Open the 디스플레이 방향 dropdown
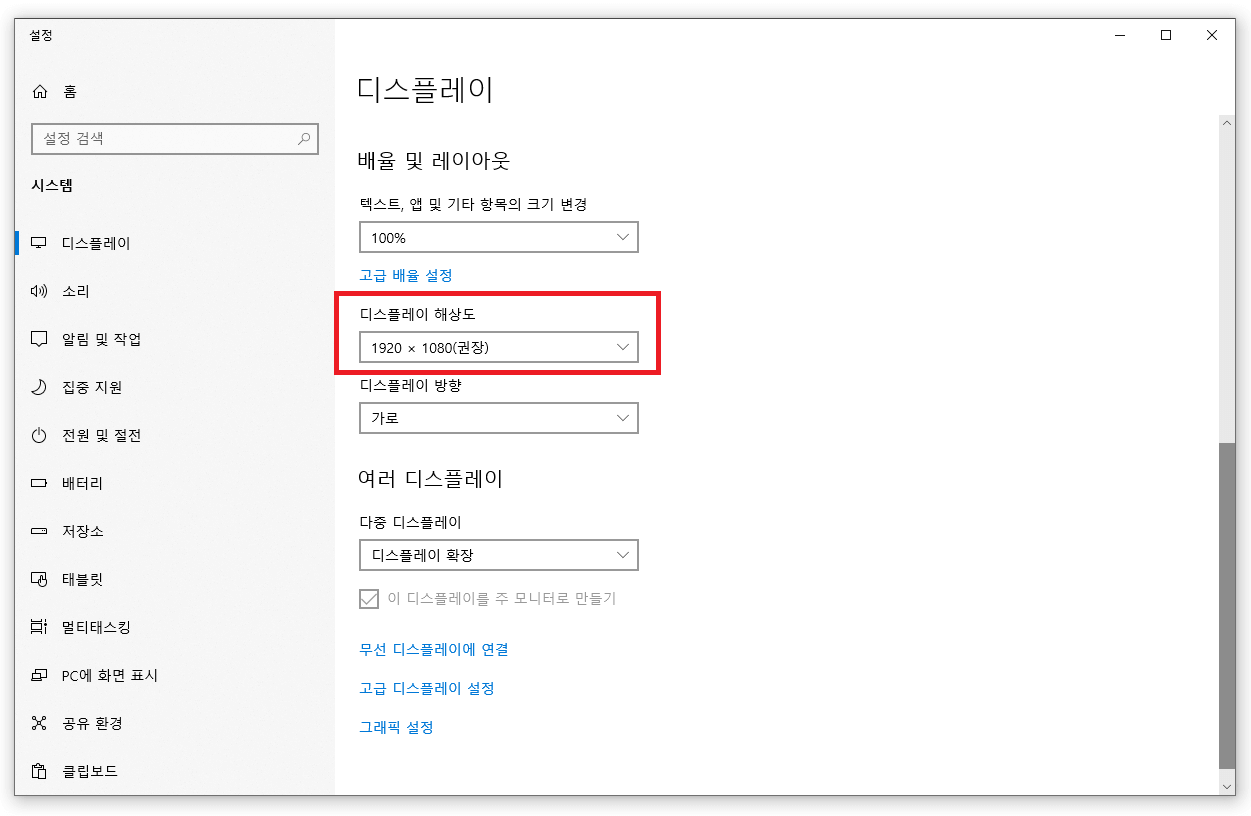The height and width of the screenshot is (816, 1251). (498, 417)
